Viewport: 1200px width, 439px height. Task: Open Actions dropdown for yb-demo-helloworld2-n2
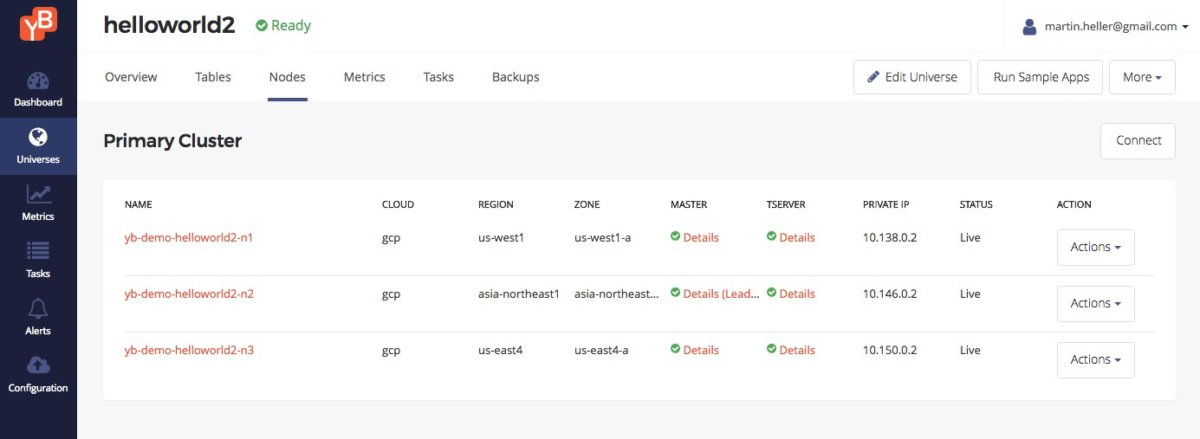click(1095, 303)
